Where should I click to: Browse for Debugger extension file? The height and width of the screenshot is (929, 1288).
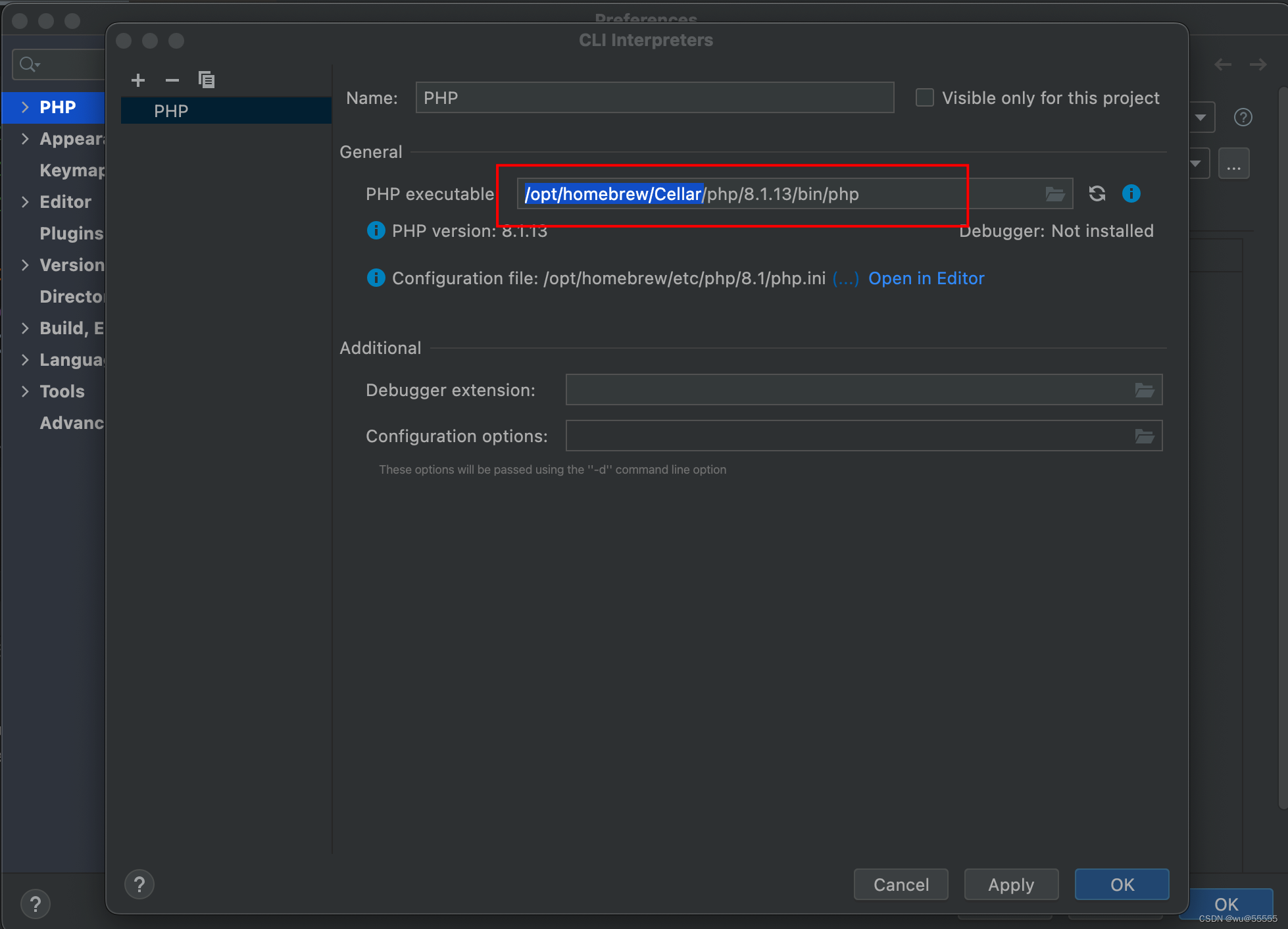(x=1144, y=390)
